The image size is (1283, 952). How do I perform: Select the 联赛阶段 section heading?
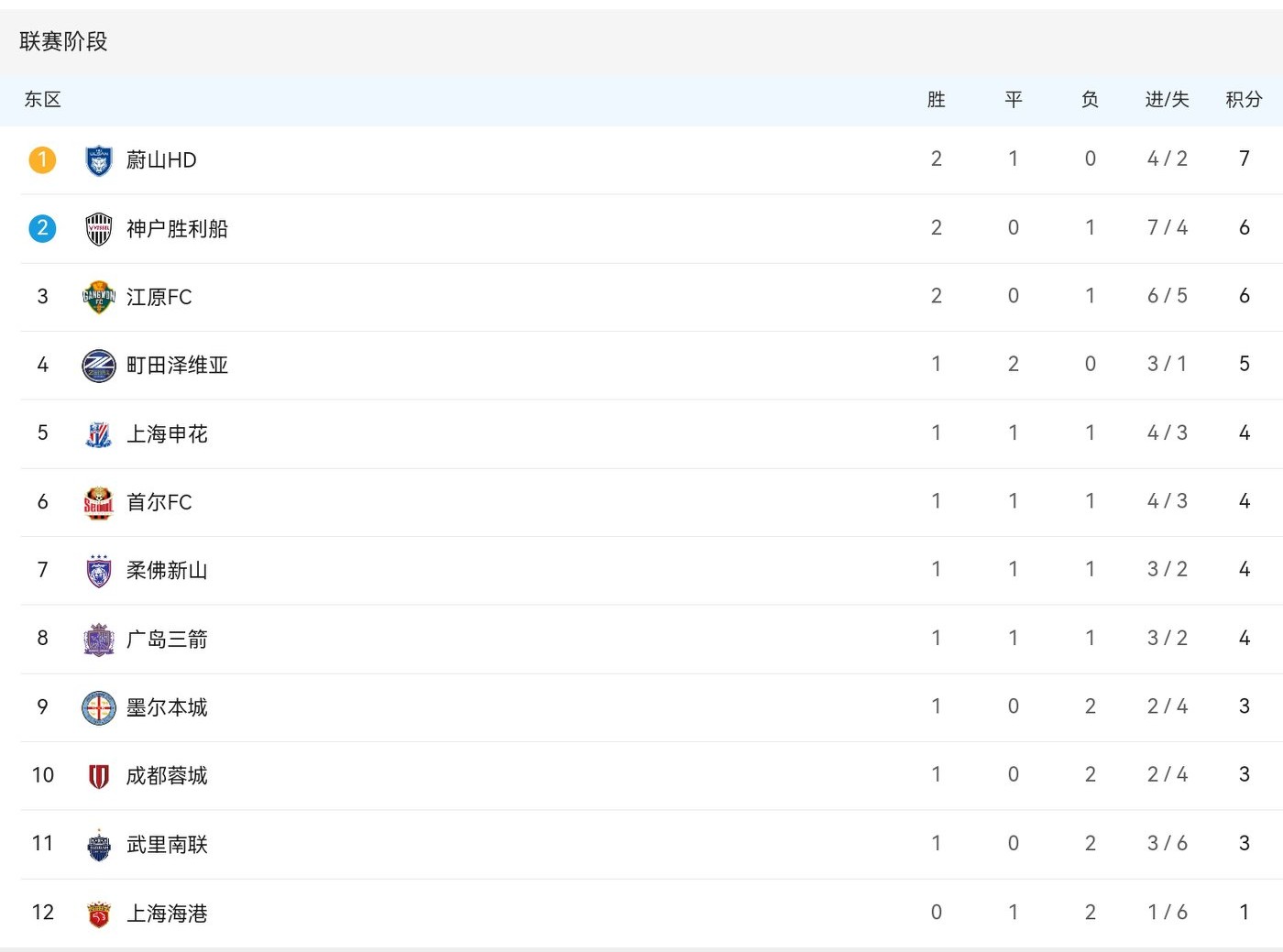(x=63, y=41)
